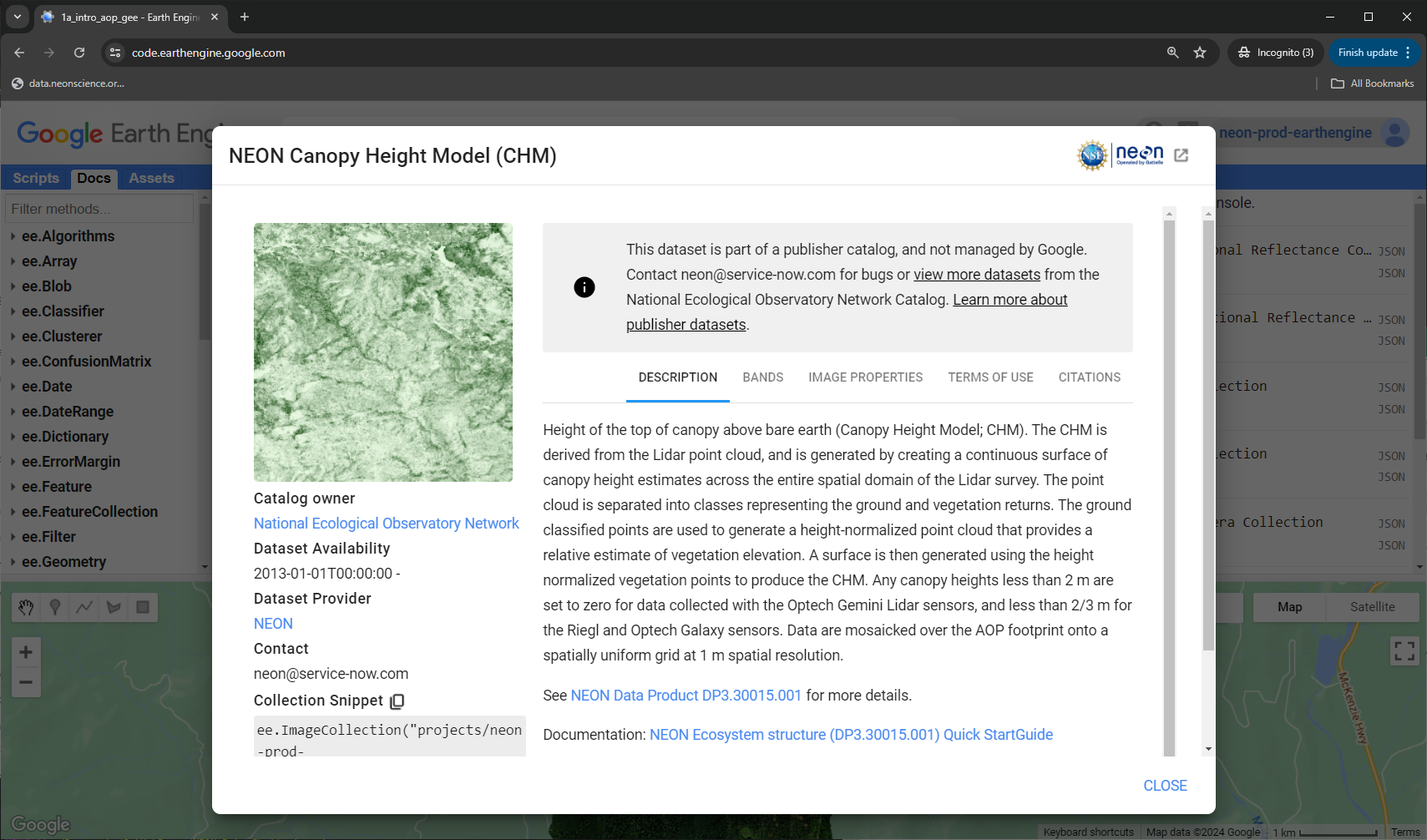The width and height of the screenshot is (1427, 840).
Task: Switch to the Scripts tab
Action: 36,178
